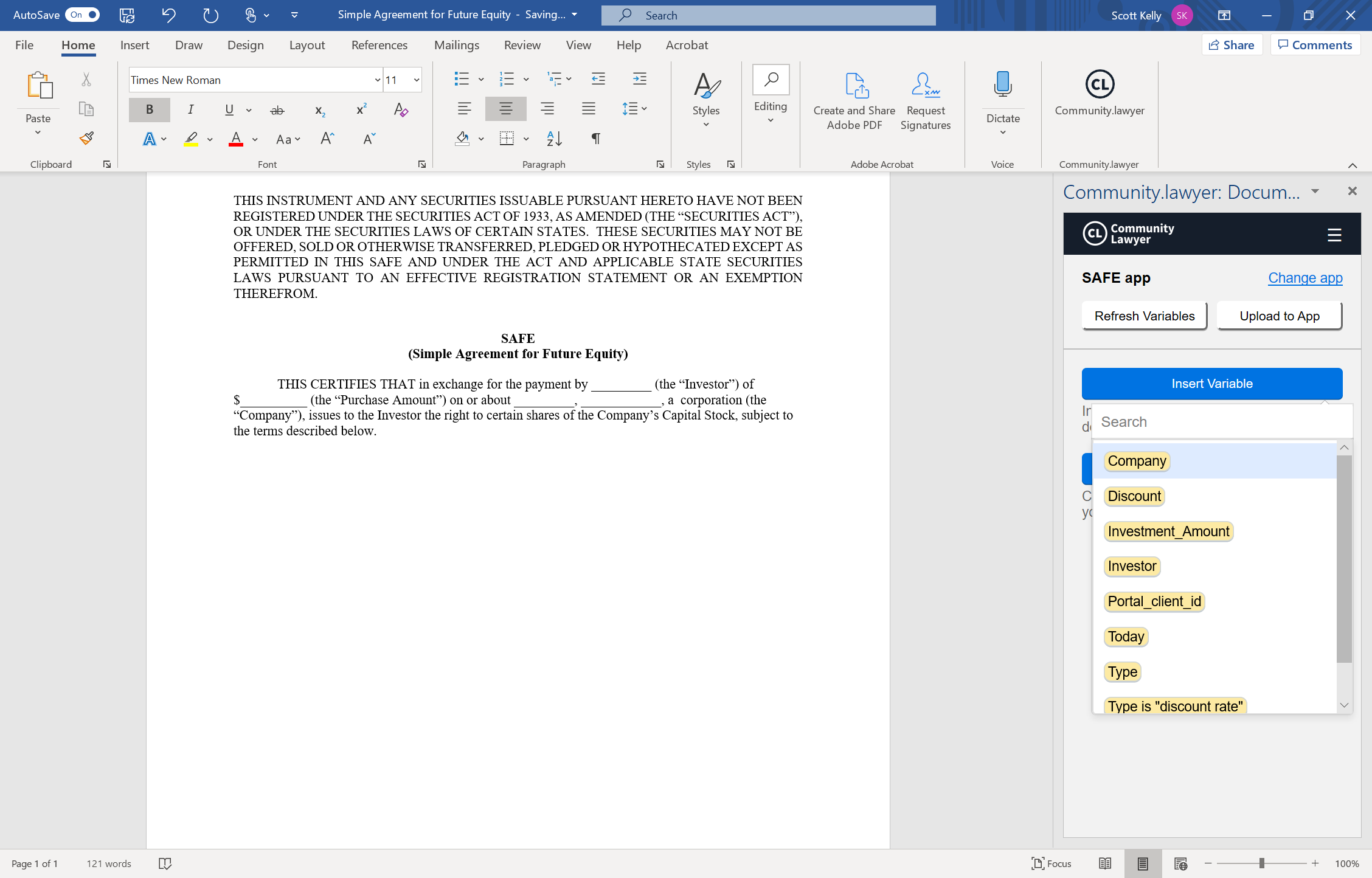This screenshot has height=878, width=1372.
Task: Switch to the References tab
Action: pyautogui.click(x=379, y=44)
